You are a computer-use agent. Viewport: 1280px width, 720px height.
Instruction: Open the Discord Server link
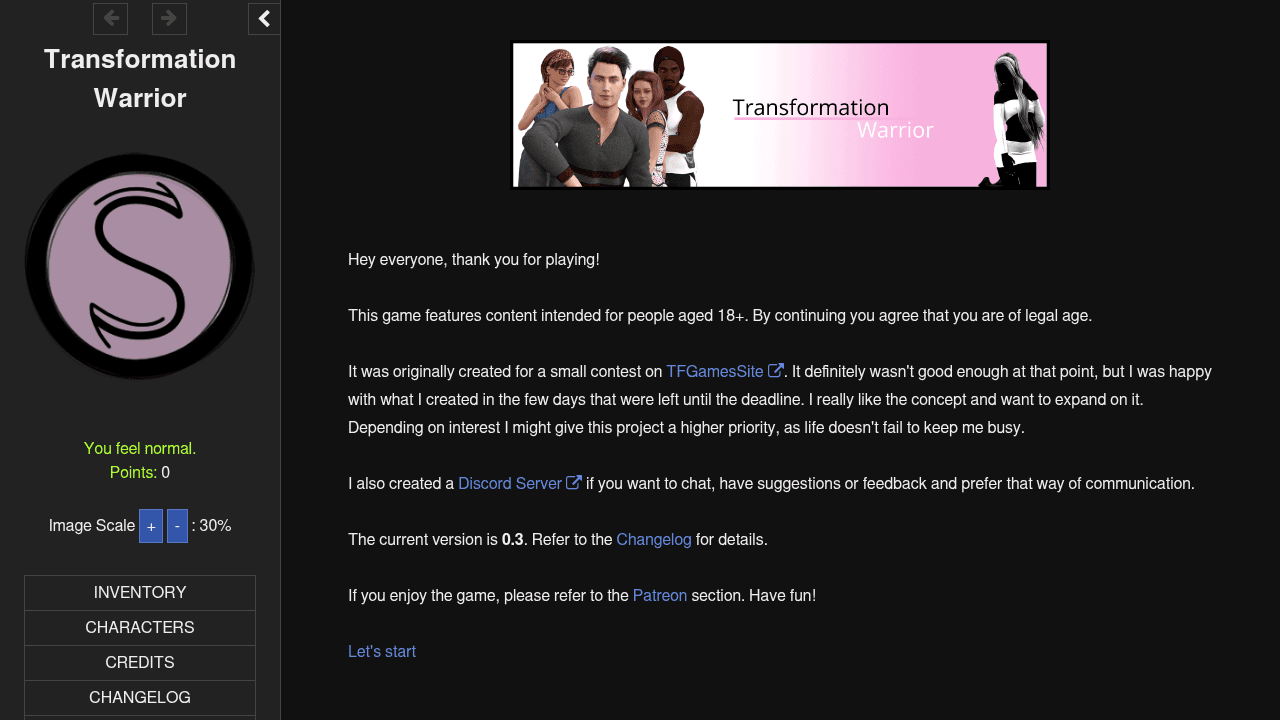click(x=510, y=484)
